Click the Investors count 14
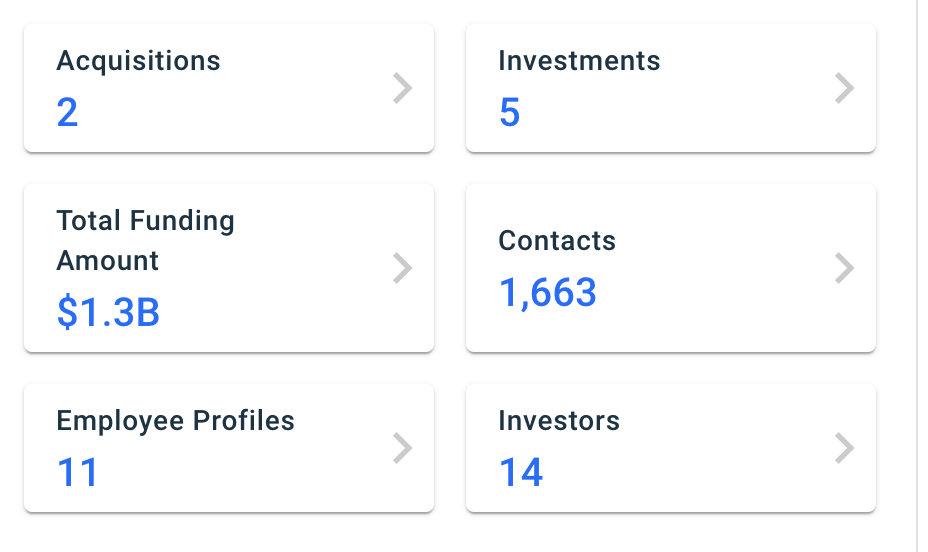Screen dimensions: 928x552 coord(521,472)
